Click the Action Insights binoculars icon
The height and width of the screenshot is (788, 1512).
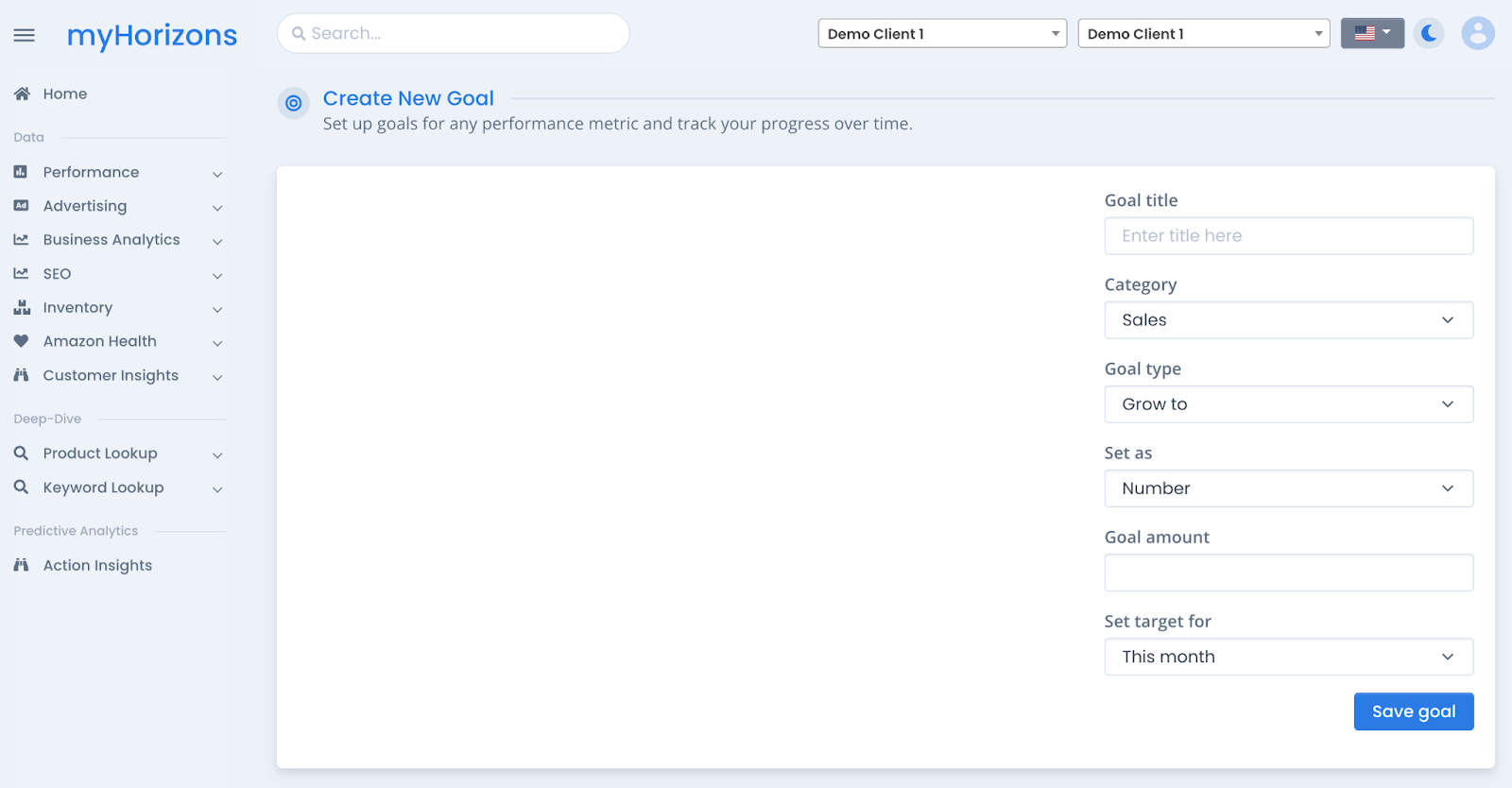pyautogui.click(x=21, y=565)
